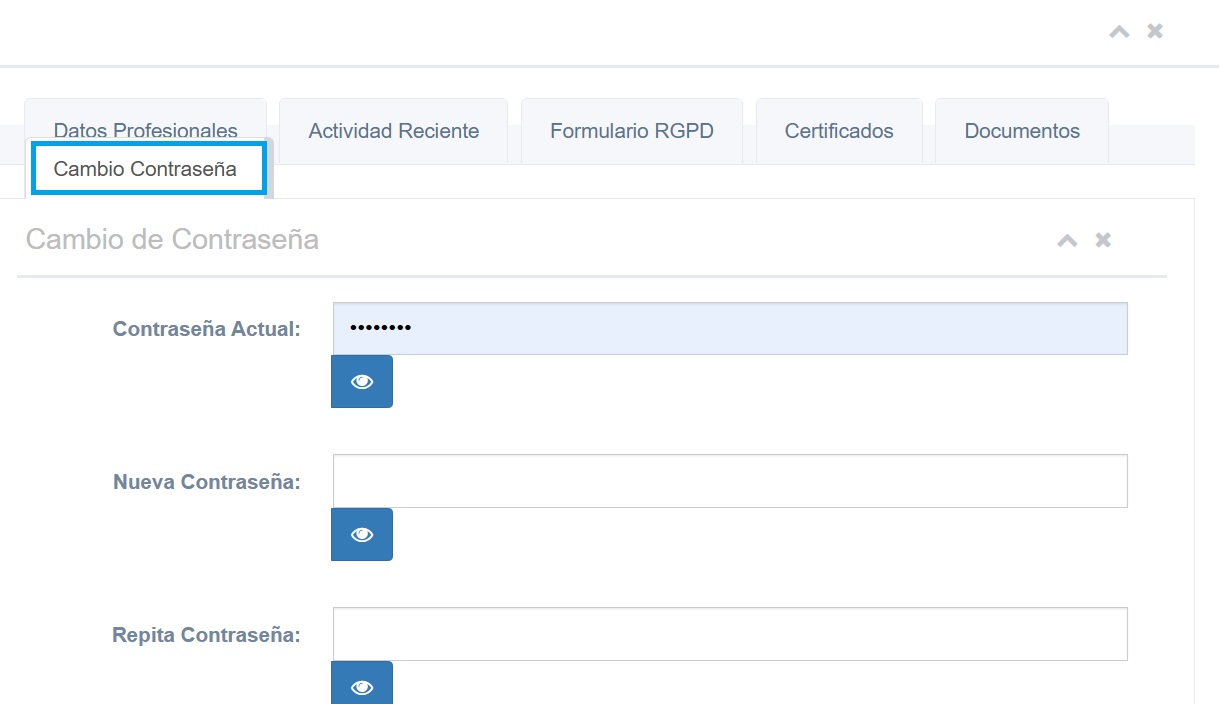Image resolution: width=1225 pixels, height=704 pixels.
Task: Click the Repita Contraseña label
Action: [206, 635]
